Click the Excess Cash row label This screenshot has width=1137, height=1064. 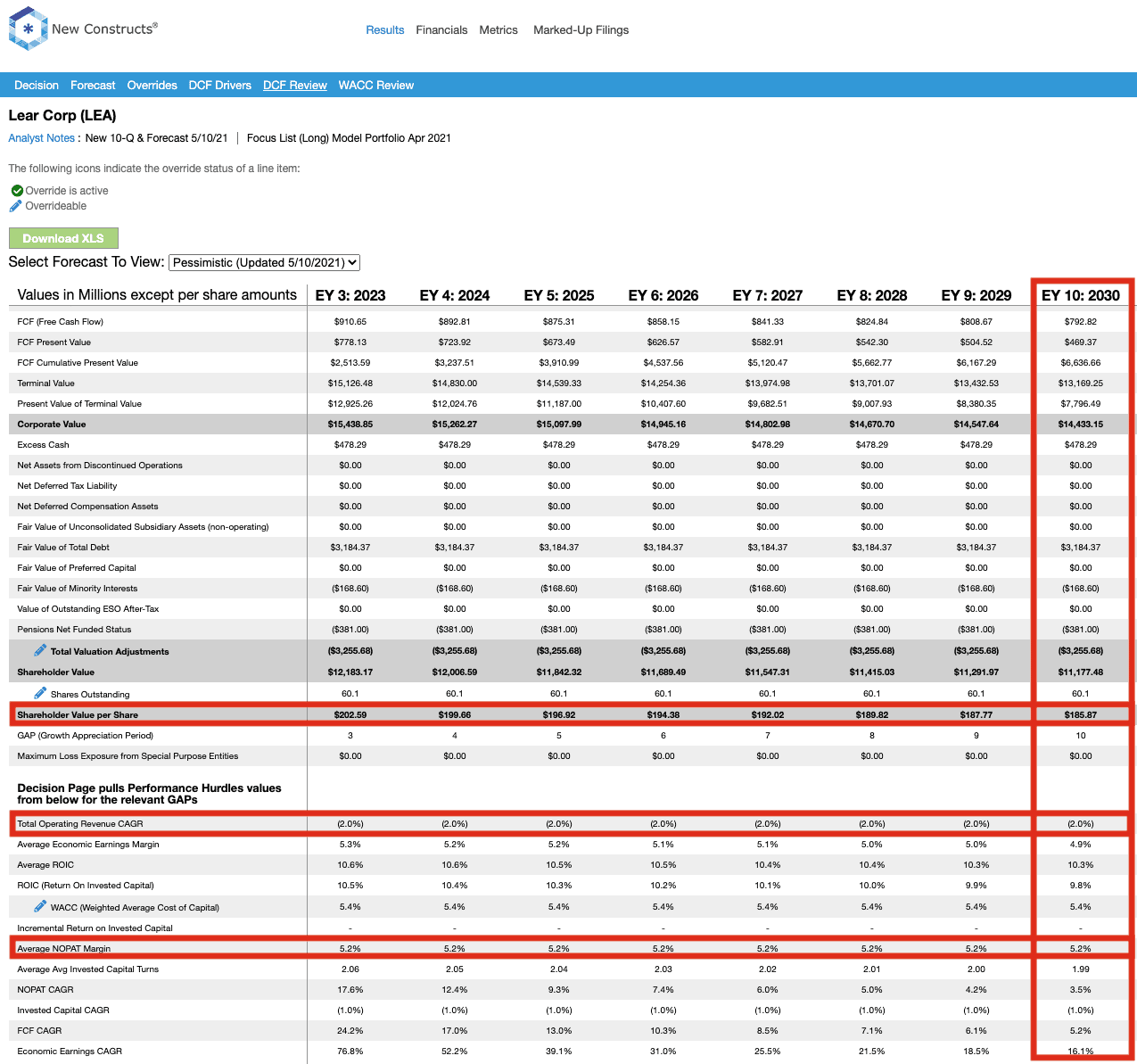[44, 445]
